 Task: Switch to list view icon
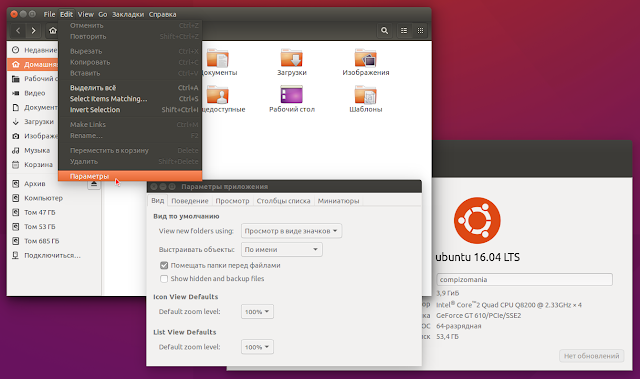(x=404, y=31)
